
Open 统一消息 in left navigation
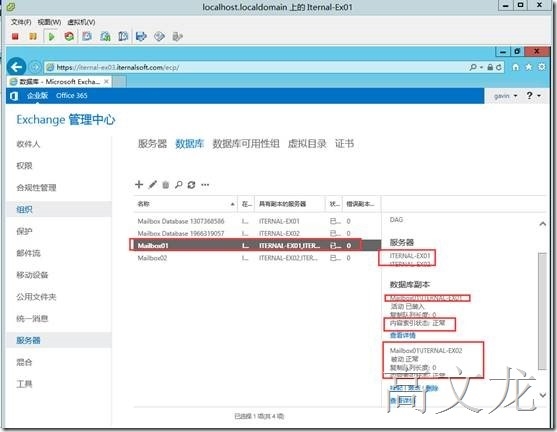32,319
